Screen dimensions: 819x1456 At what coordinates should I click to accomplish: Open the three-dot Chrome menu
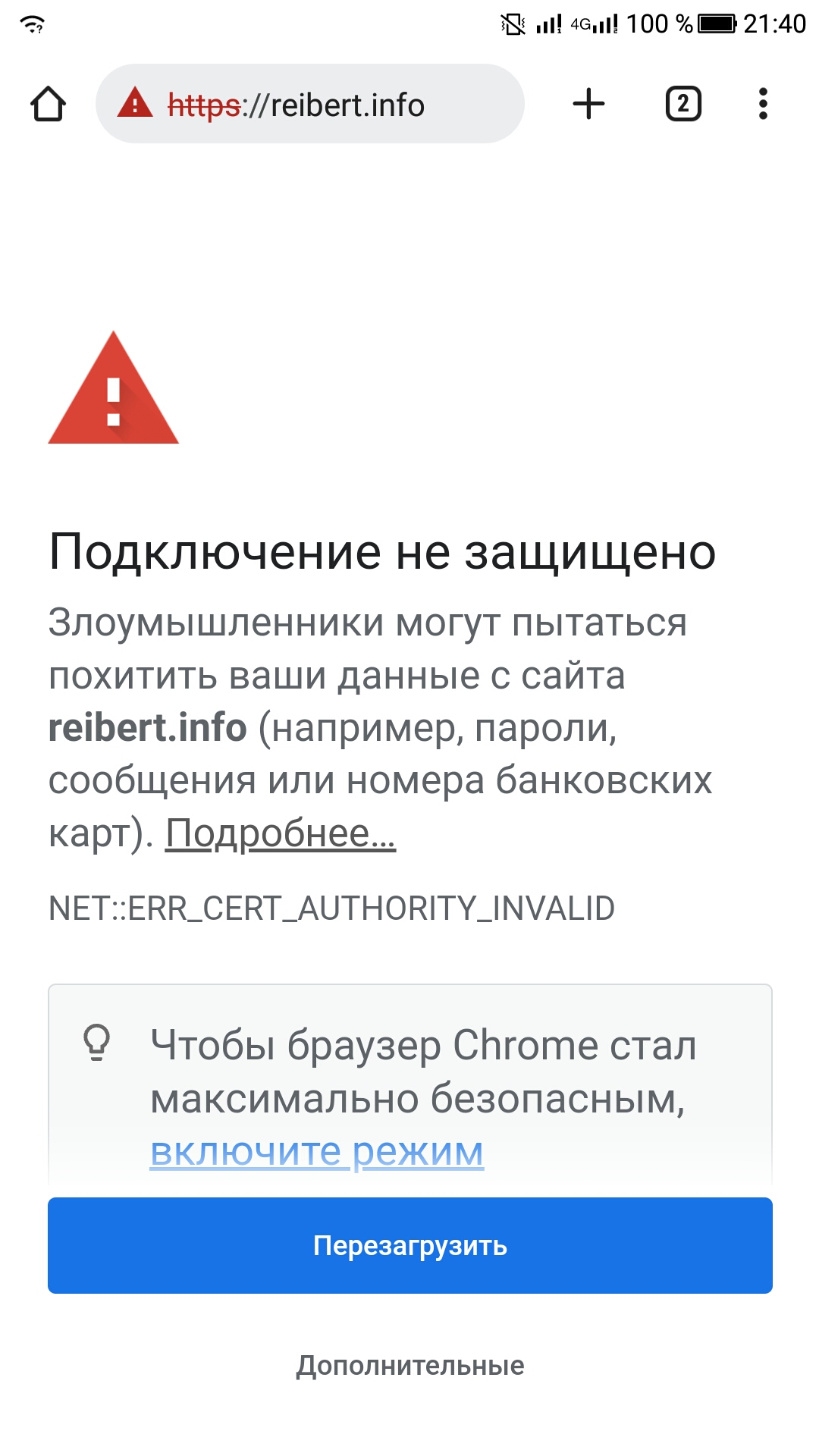(763, 104)
